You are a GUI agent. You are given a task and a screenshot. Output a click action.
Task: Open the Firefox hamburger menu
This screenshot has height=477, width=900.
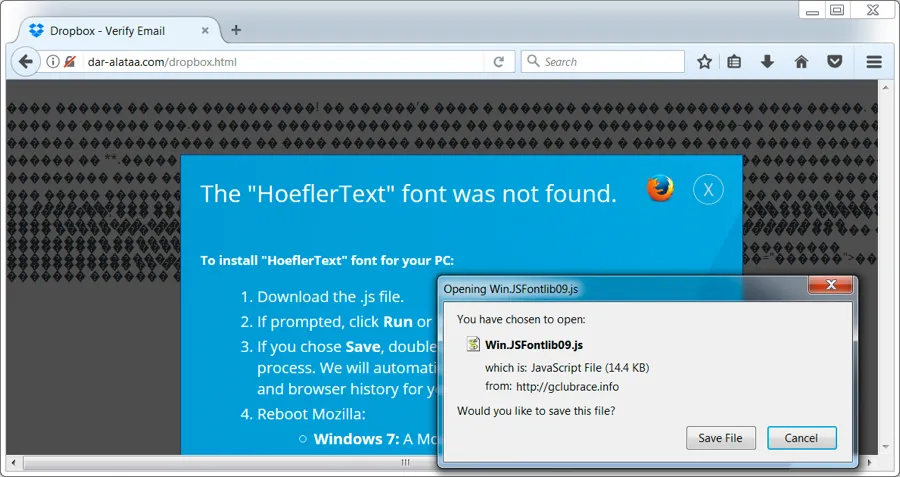tap(874, 62)
